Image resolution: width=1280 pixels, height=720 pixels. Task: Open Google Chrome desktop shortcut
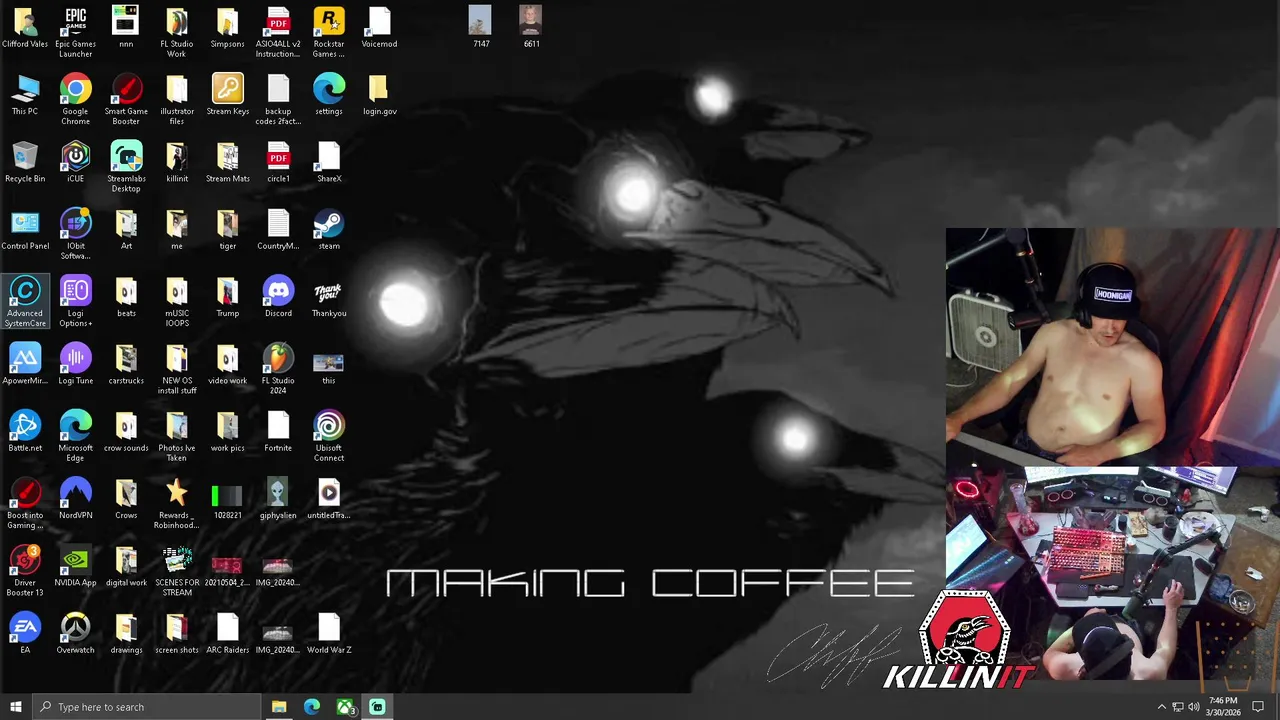tap(75, 99)
